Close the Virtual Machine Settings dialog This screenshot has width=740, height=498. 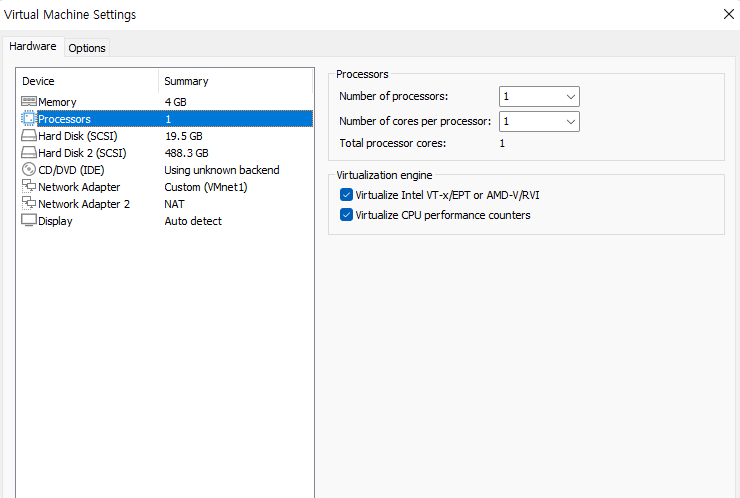click(x=729, y=14)
